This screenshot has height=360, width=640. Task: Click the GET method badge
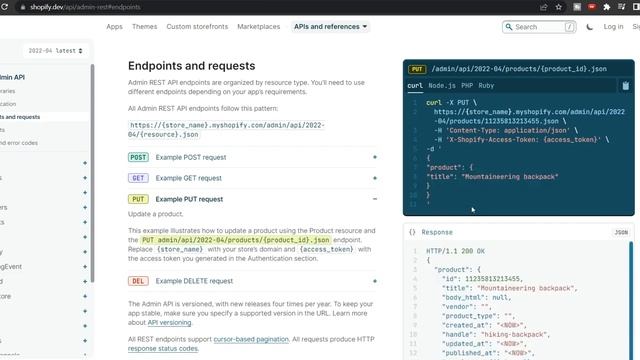pos(138,178)
